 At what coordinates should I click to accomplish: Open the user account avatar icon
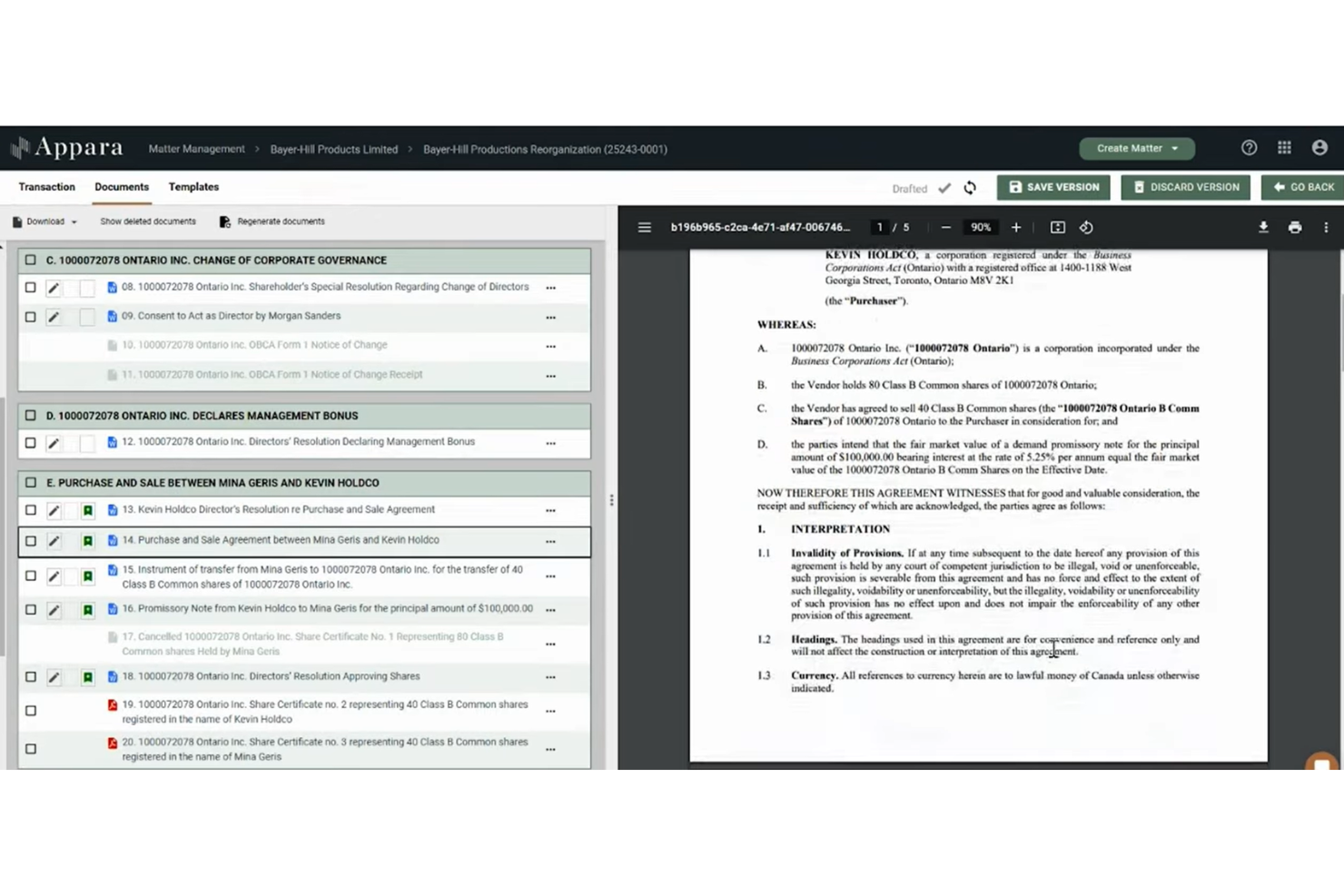(x=1319, y=148)
